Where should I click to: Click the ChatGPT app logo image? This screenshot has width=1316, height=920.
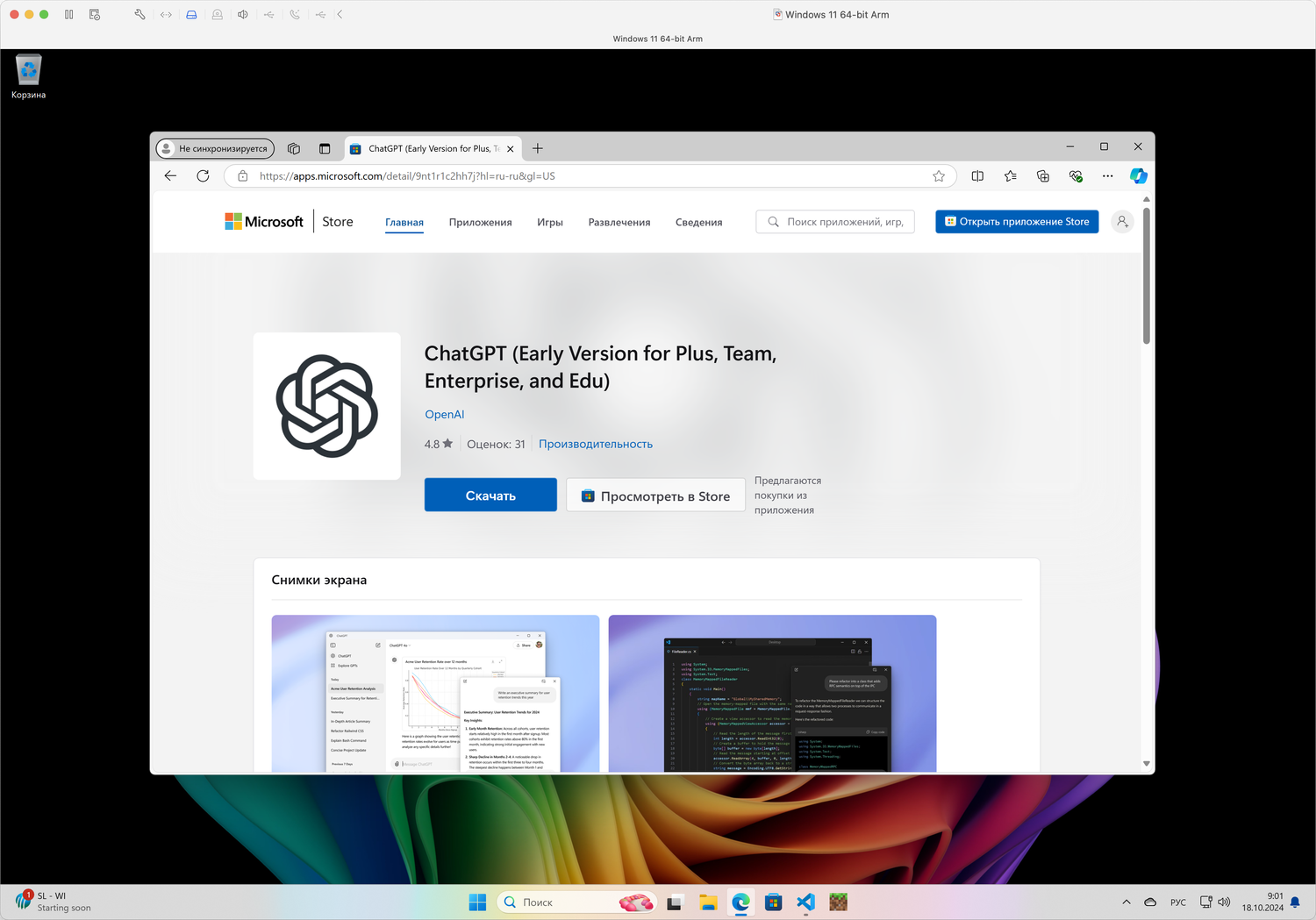click(327, 406)
